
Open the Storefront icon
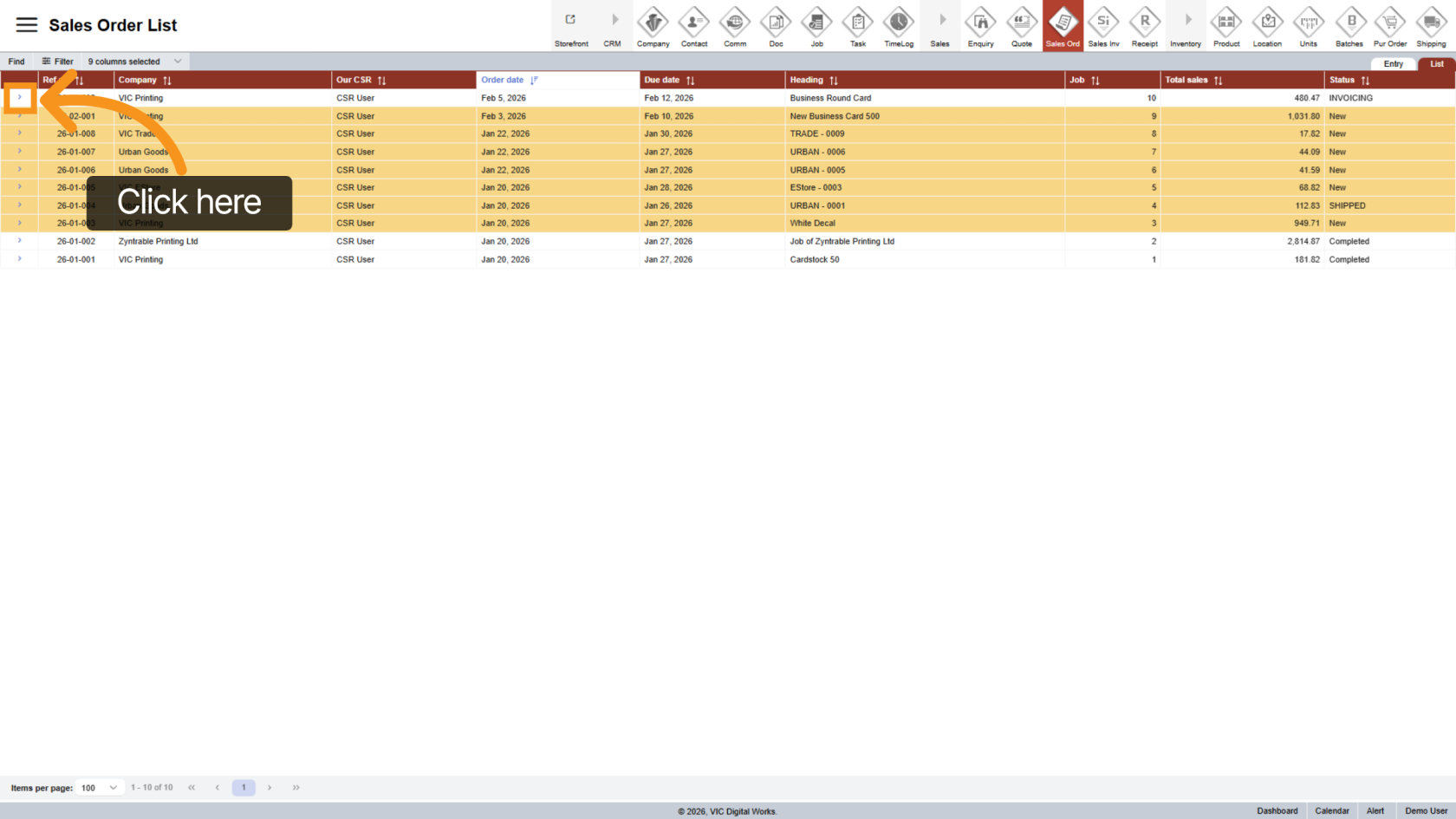571,26
